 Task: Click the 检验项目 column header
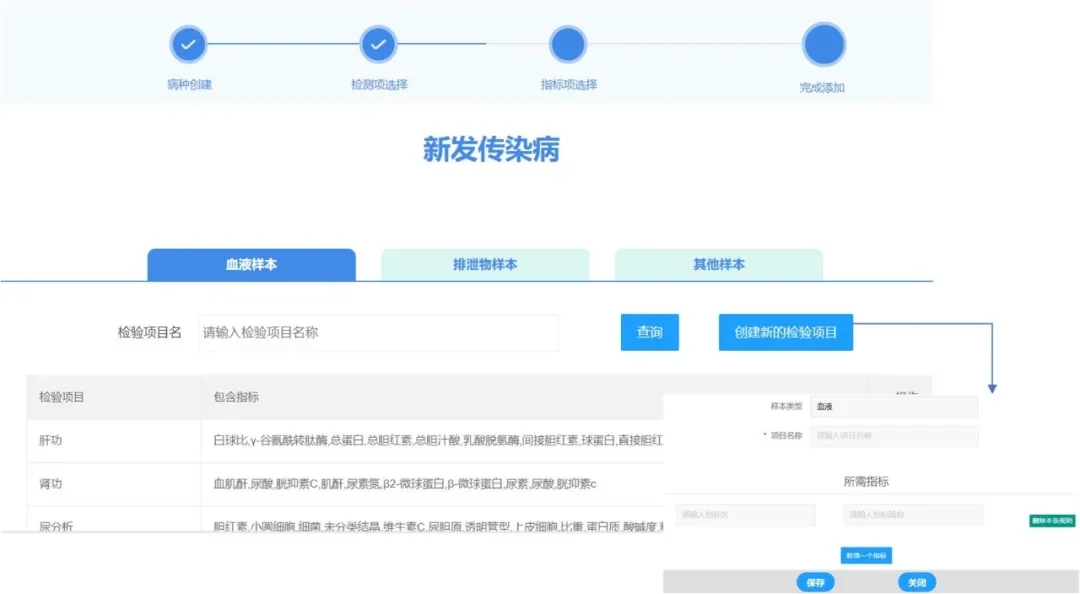coord(61,397)
